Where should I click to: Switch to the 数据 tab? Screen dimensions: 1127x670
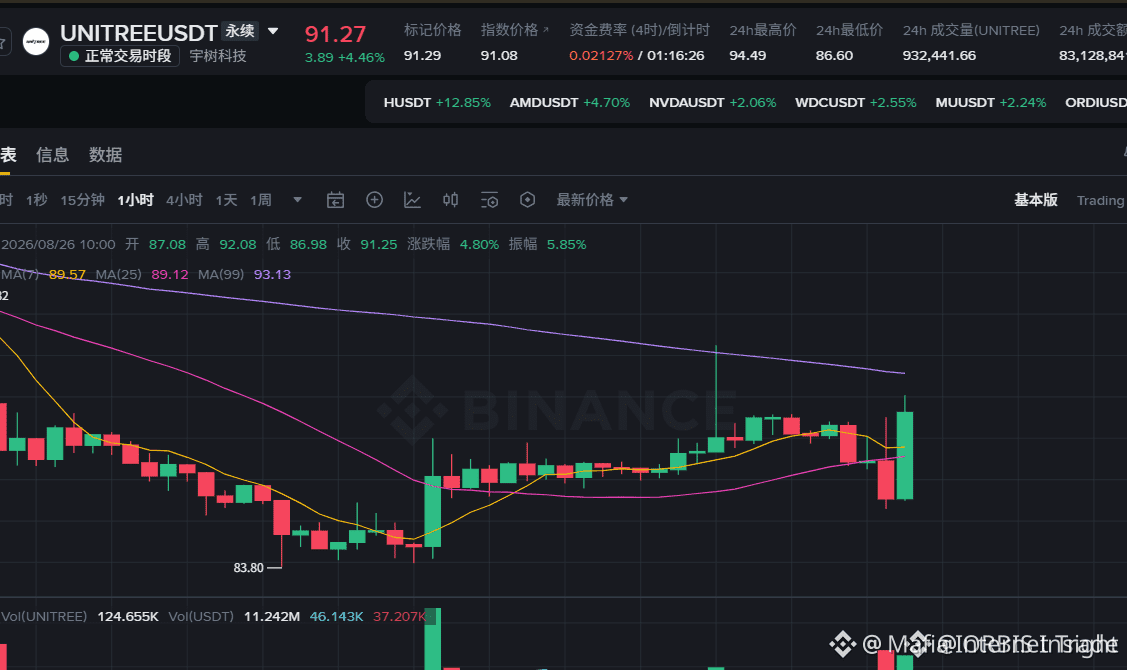coord(105,155)
